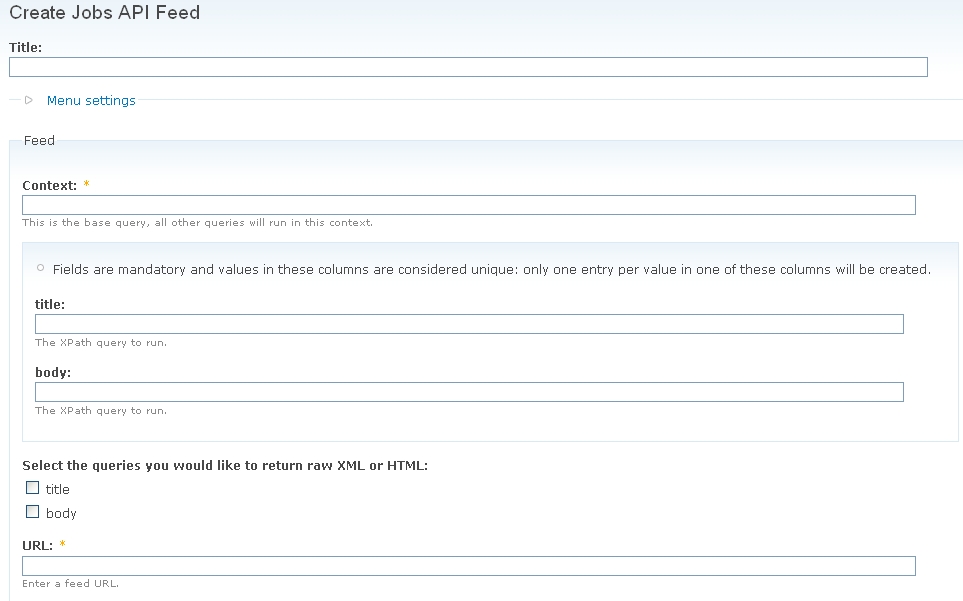
Task: Click inside the Title input field
Action: [x=467, y=67]
